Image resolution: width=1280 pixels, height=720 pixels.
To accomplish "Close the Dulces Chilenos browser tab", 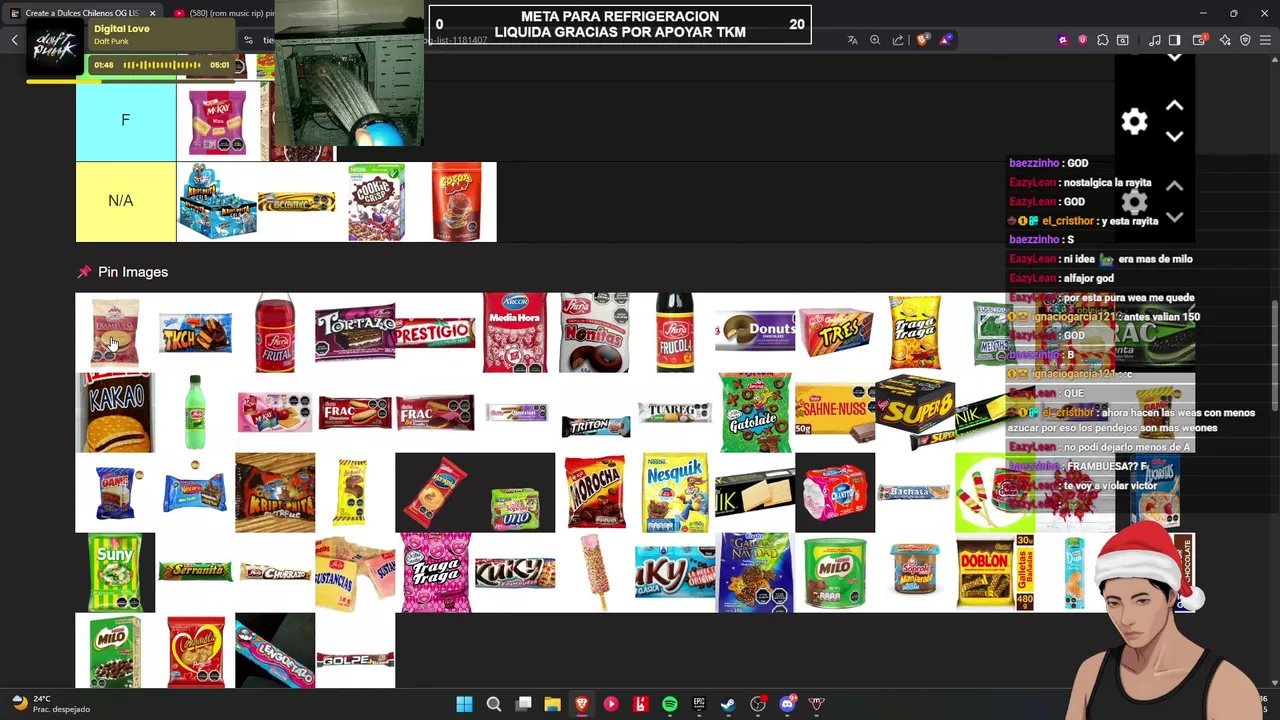I will (x=152, y=13).
